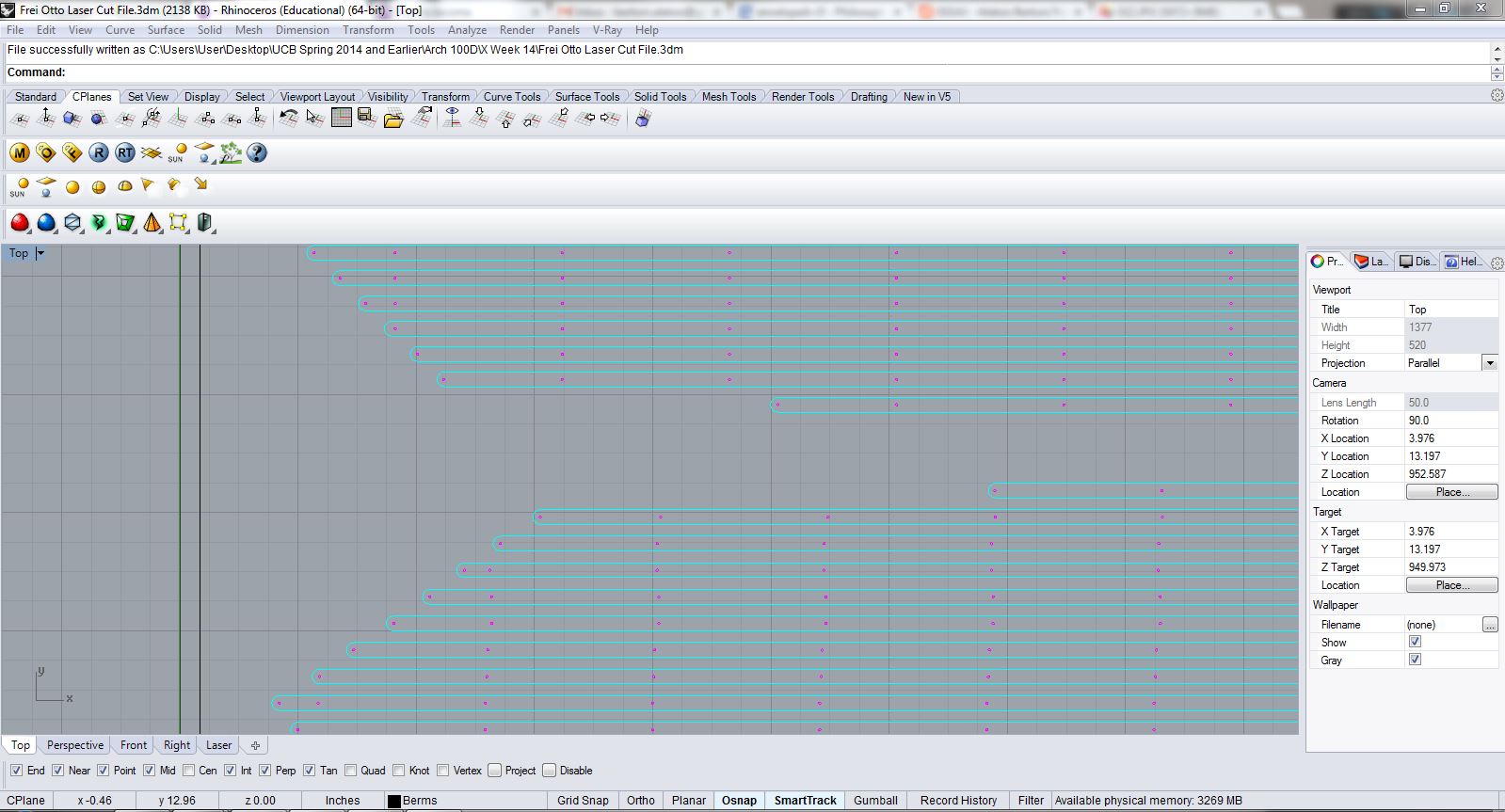The height and width of the screenshot is (812, 1505).
Task: Open the toolbar options gear icon
Action: 1497,96
